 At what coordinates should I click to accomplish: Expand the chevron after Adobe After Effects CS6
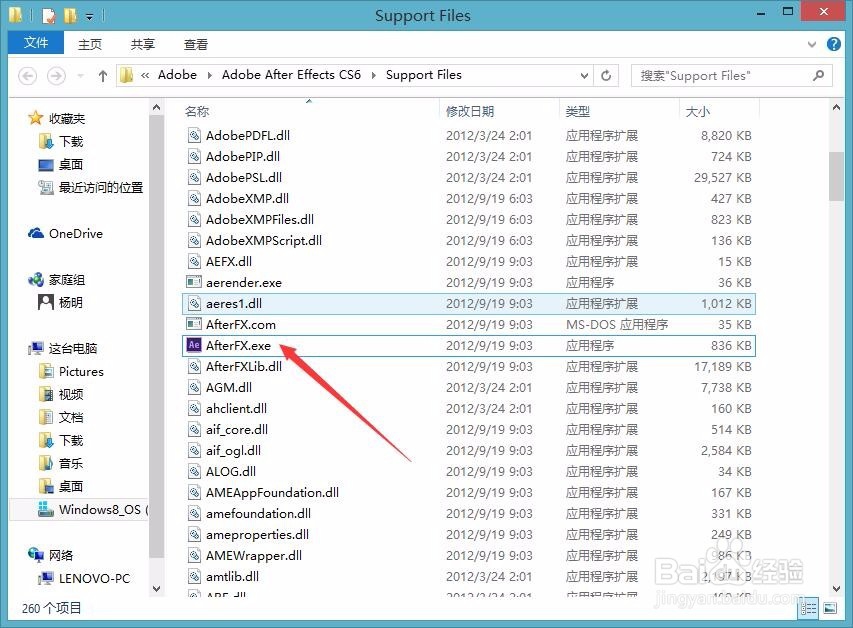[x=373, y=75]
